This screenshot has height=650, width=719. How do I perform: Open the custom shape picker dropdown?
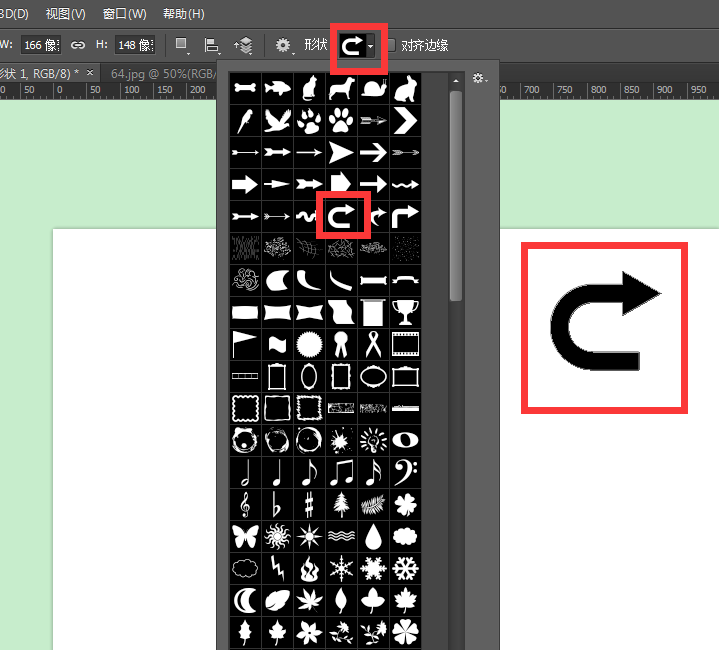click(371, 46)
